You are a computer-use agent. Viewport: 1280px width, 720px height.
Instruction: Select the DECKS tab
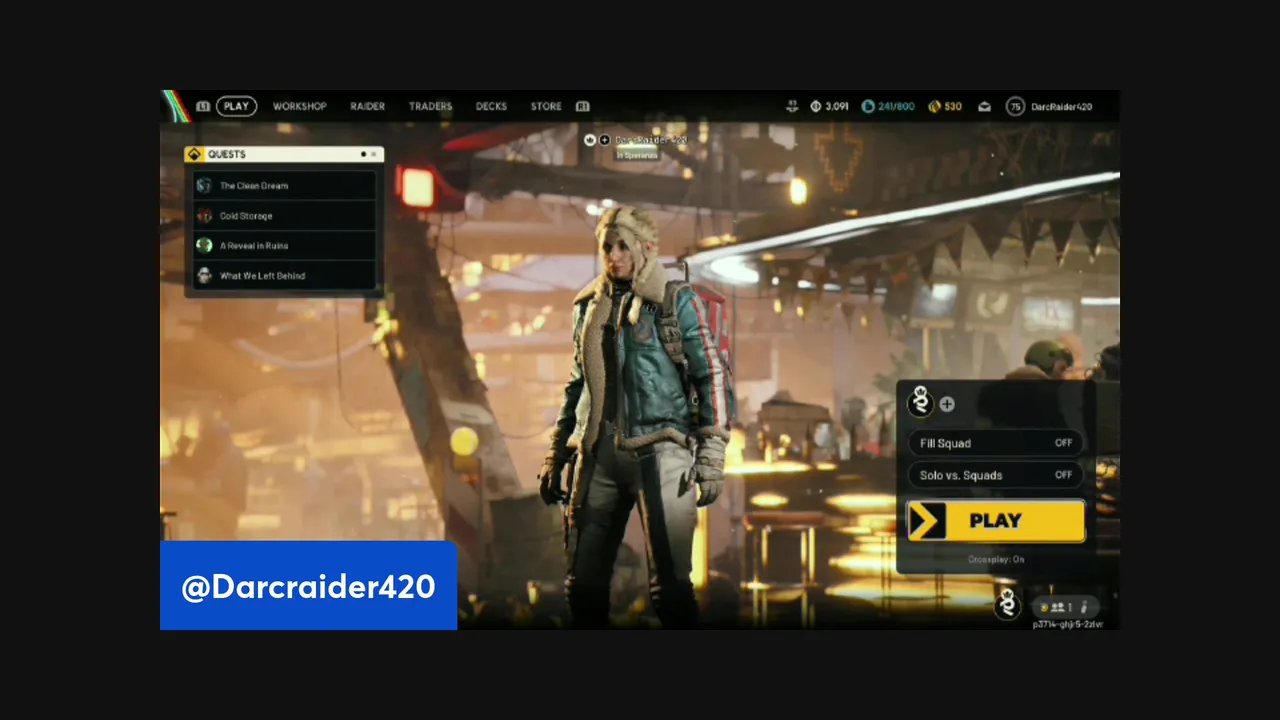(x=491, y=106)
